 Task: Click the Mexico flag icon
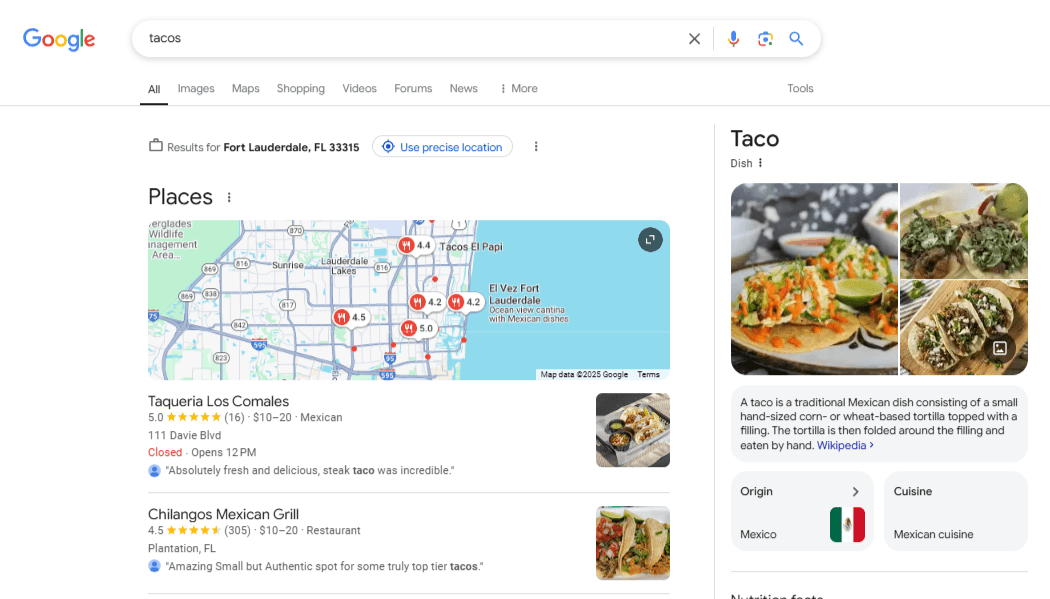pos(847,524)
